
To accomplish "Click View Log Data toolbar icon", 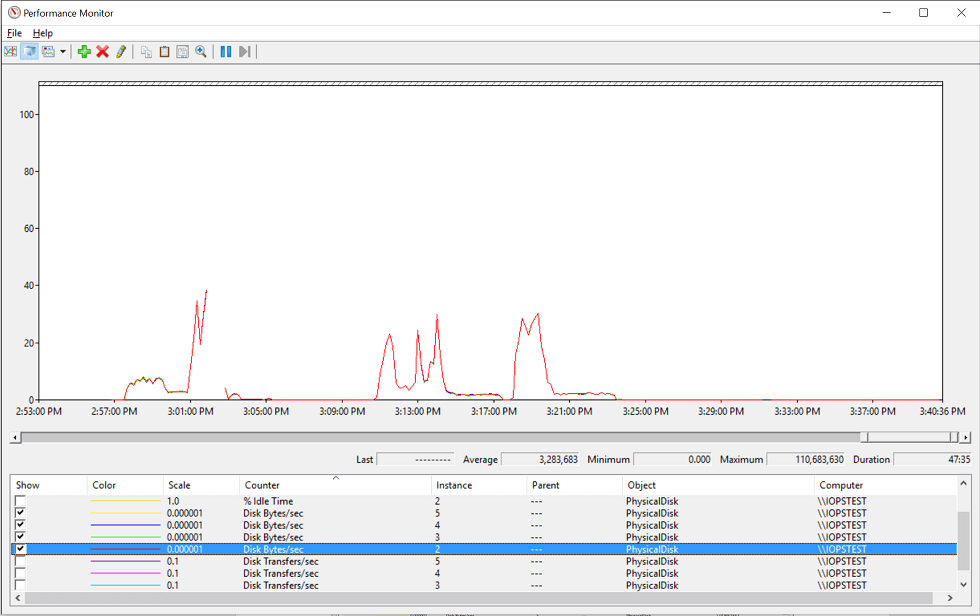I will point(29,51).
